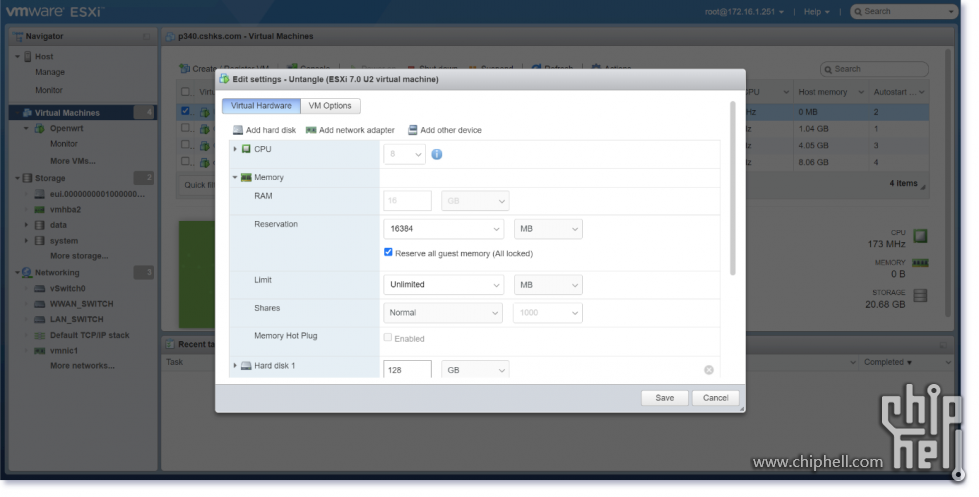Click the Hard disk 1 drive icon
The height and width of the screenshot is (497, 979).
point(246,365)
